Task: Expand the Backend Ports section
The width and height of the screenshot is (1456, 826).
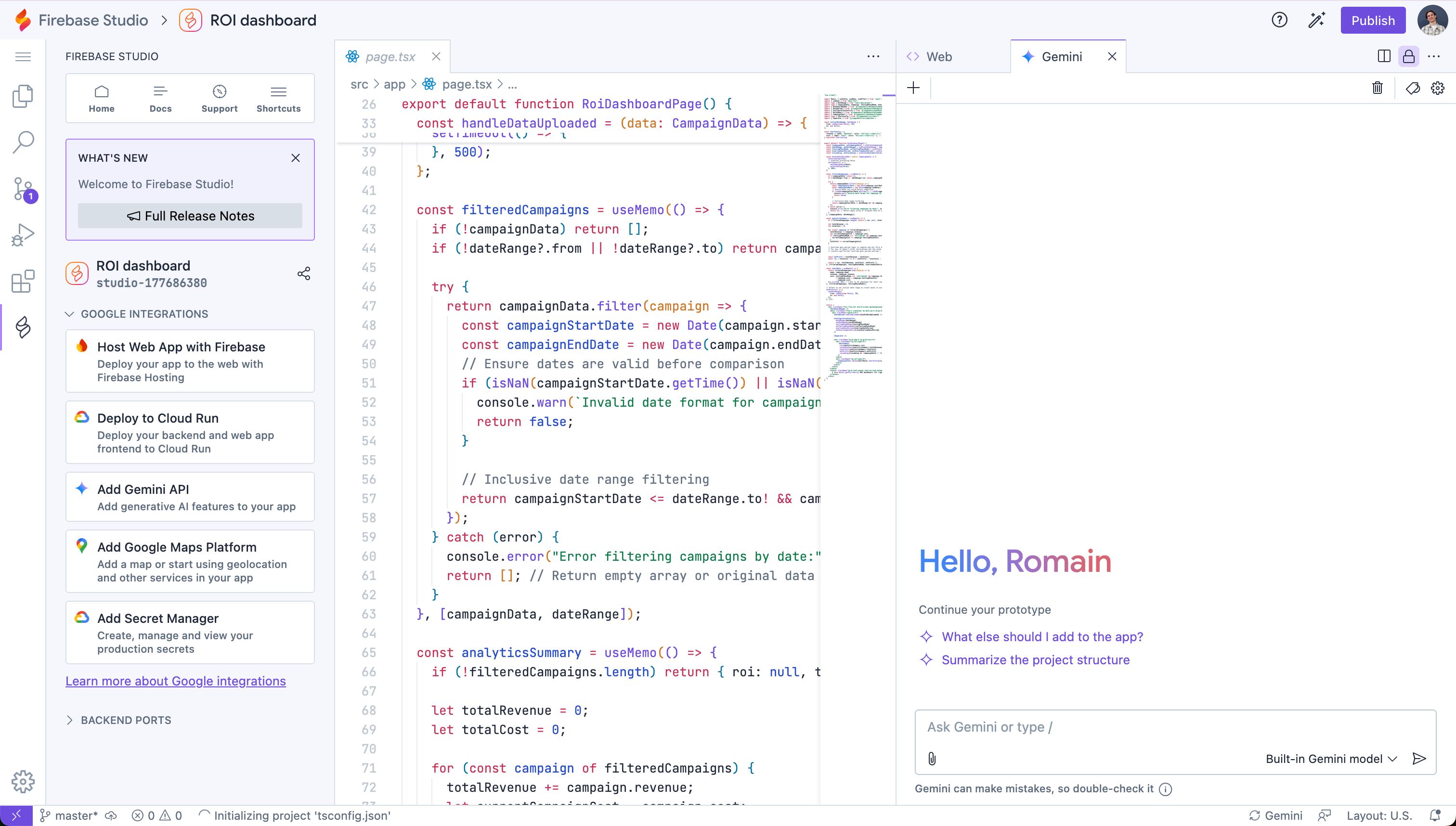Action: [x=118, y=720]
